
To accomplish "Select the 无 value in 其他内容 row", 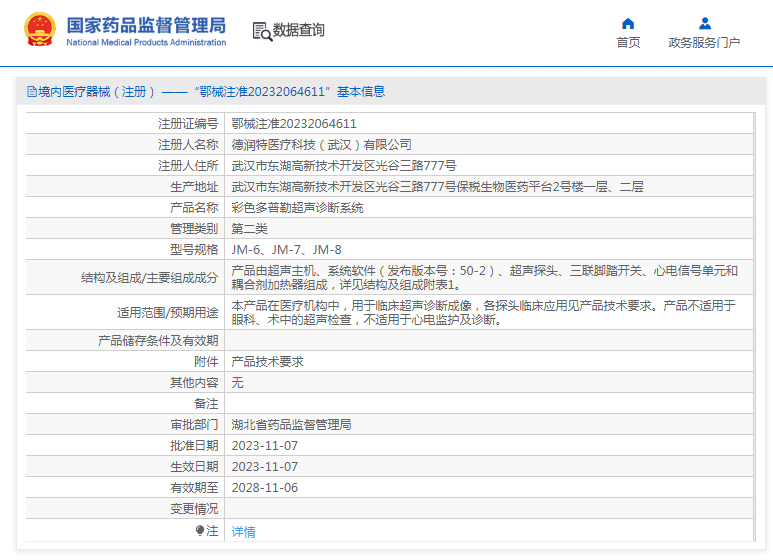I will coord(237,383).
